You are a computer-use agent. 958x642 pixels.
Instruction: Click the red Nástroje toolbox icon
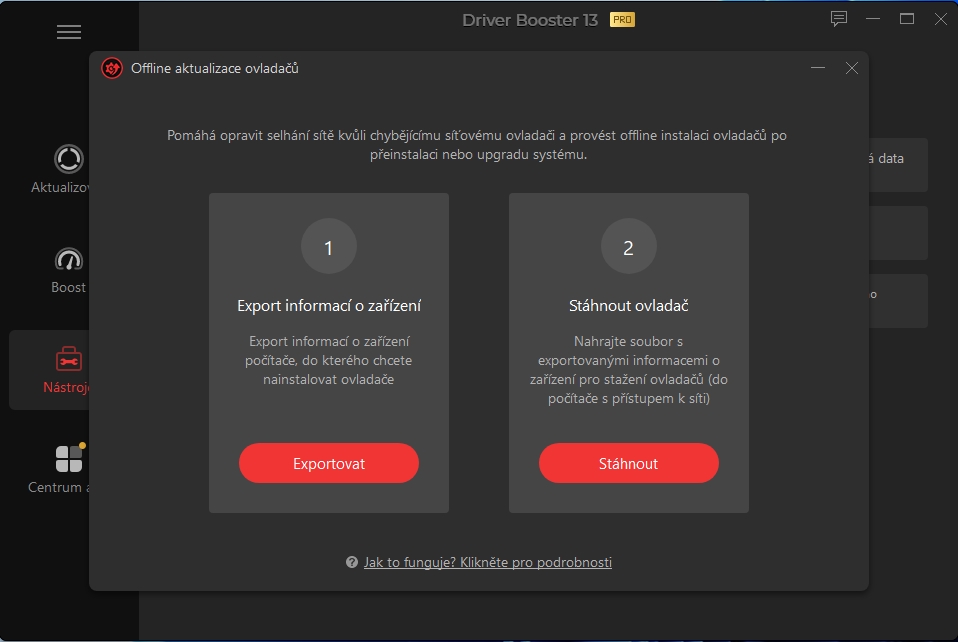click(x=69, y=359)
